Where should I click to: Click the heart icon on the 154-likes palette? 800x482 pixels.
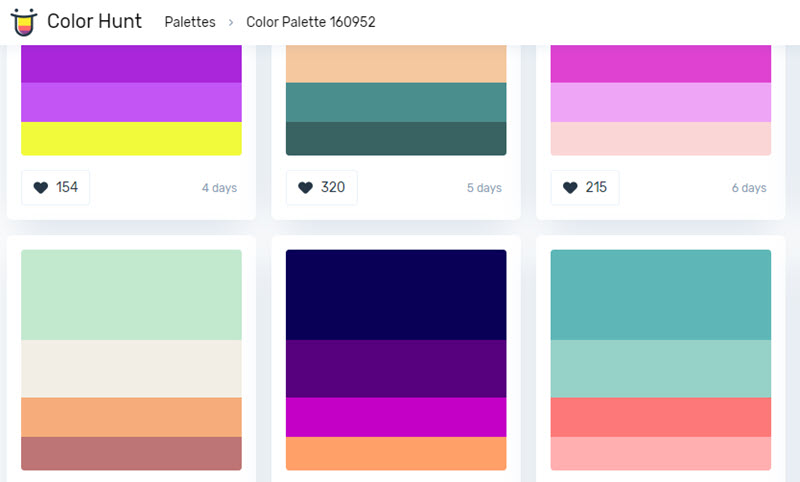coord(40,188)
